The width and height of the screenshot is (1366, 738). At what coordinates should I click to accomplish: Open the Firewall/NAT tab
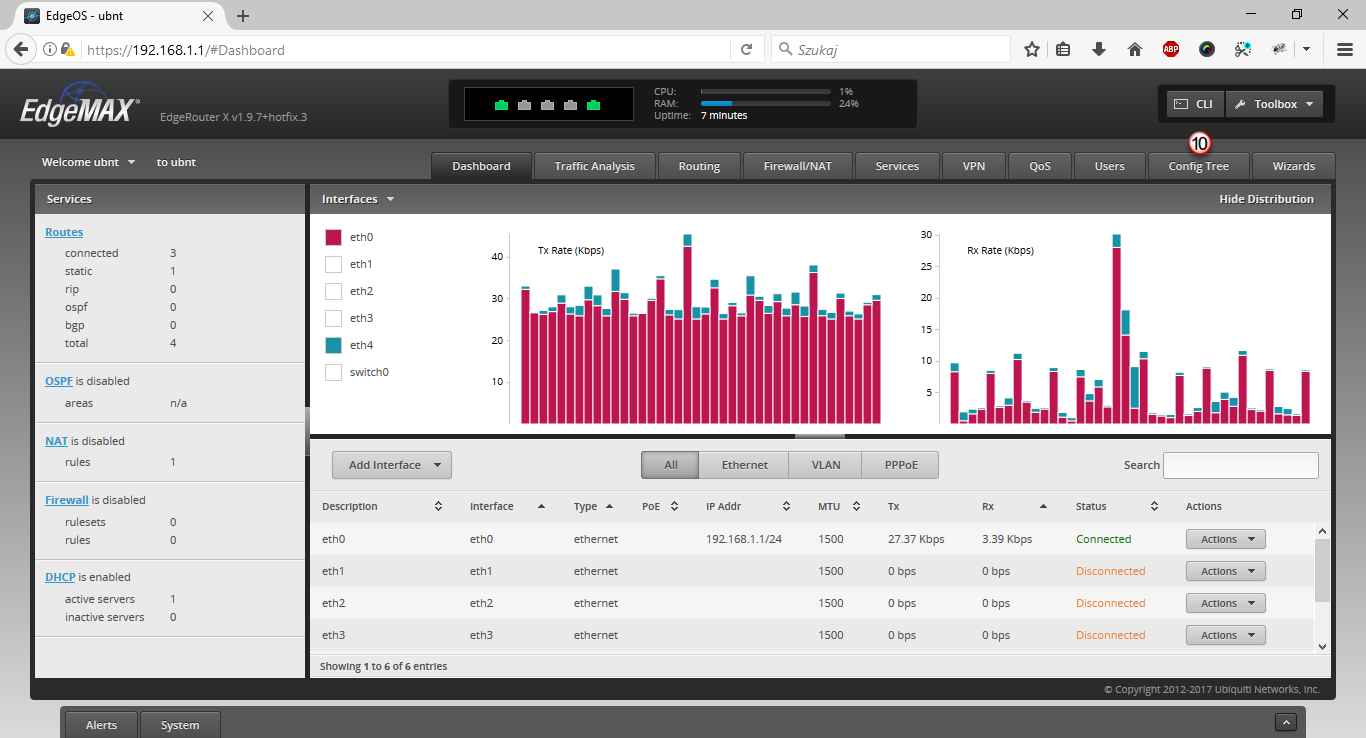(x=797, y=166)
